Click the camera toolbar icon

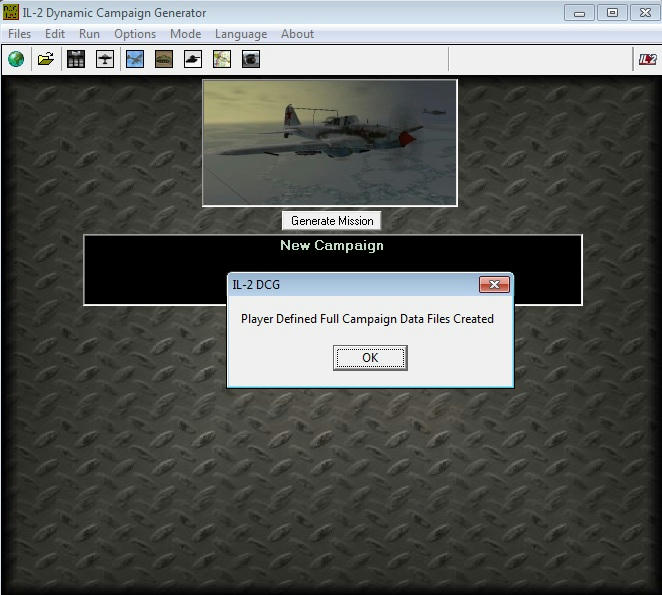pos(251,59)
